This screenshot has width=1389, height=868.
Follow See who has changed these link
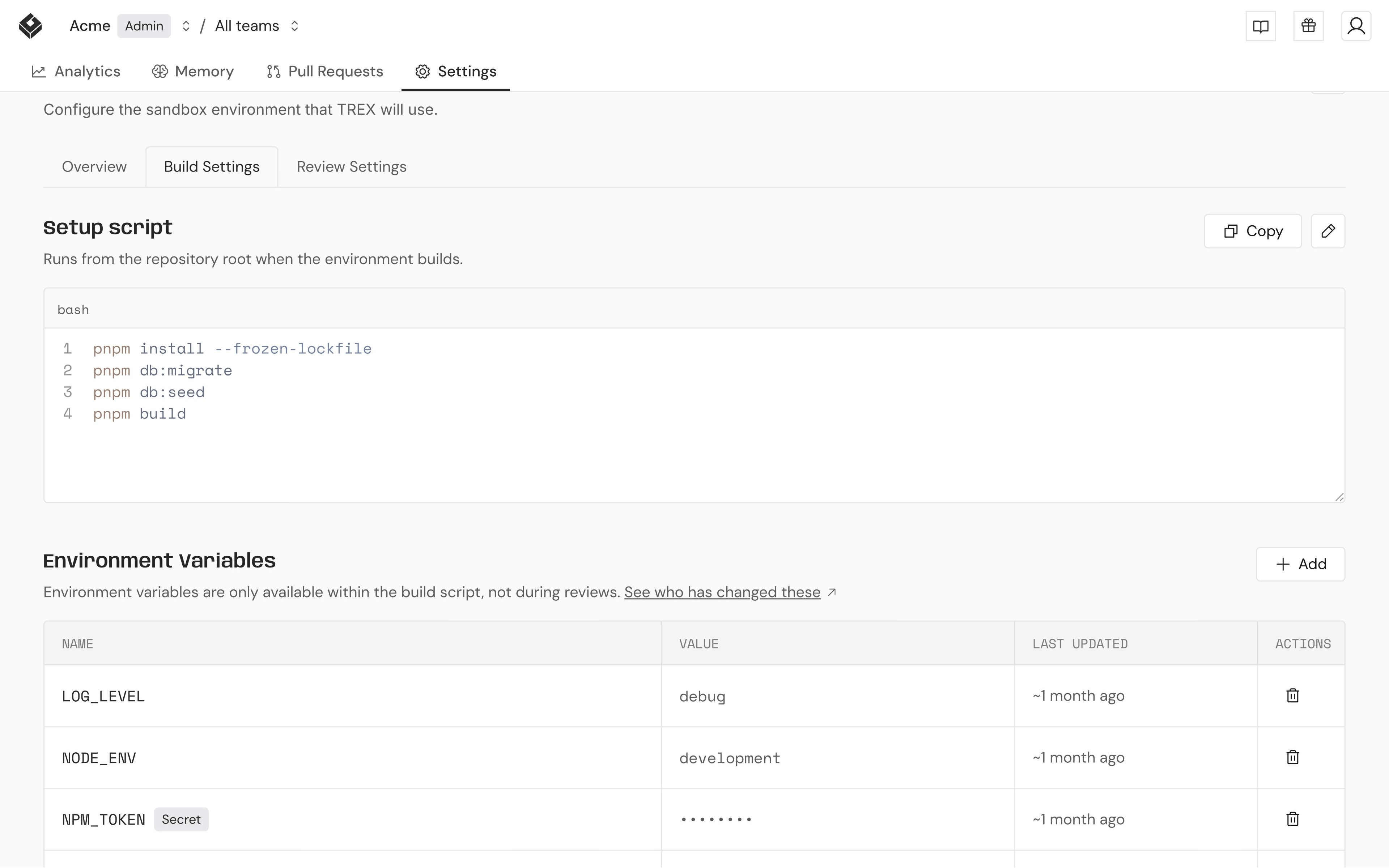click(x=722, y=592)
